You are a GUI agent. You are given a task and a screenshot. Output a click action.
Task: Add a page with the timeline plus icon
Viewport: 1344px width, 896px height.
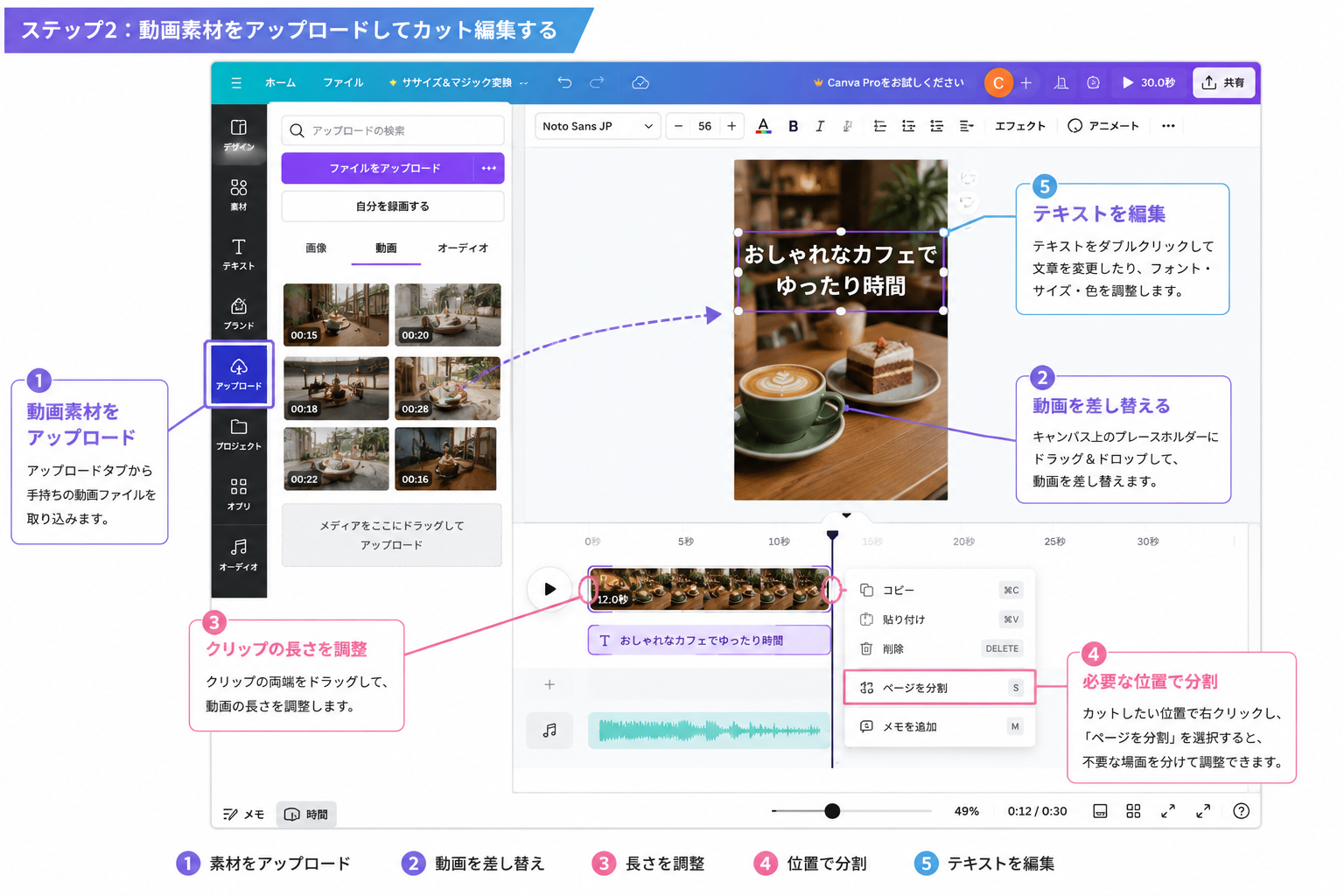(x=549, y=684)
